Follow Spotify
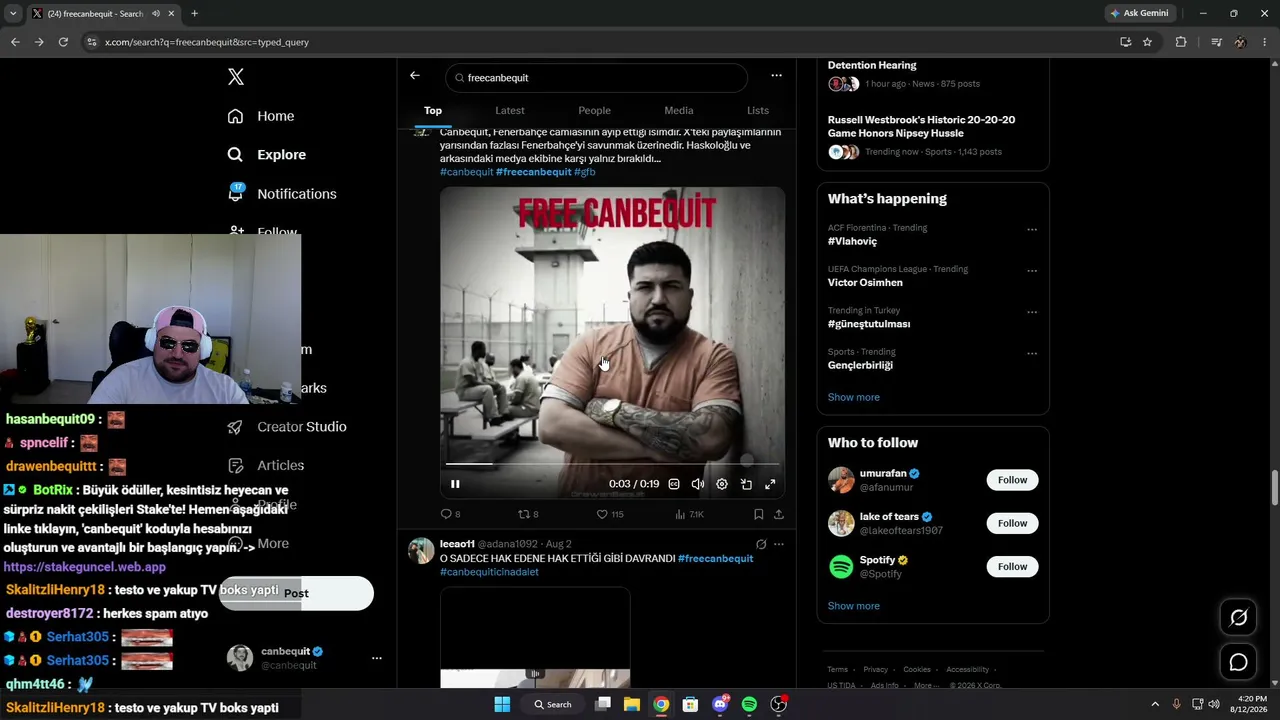The height and width of the screenshot is (720, 1280). tap(1012, 566)
